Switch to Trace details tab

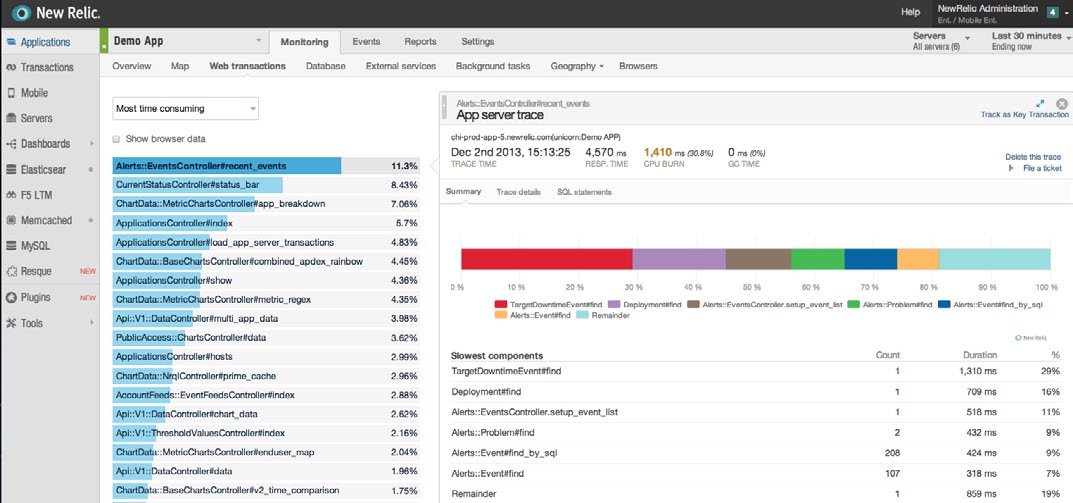point(519,192)
